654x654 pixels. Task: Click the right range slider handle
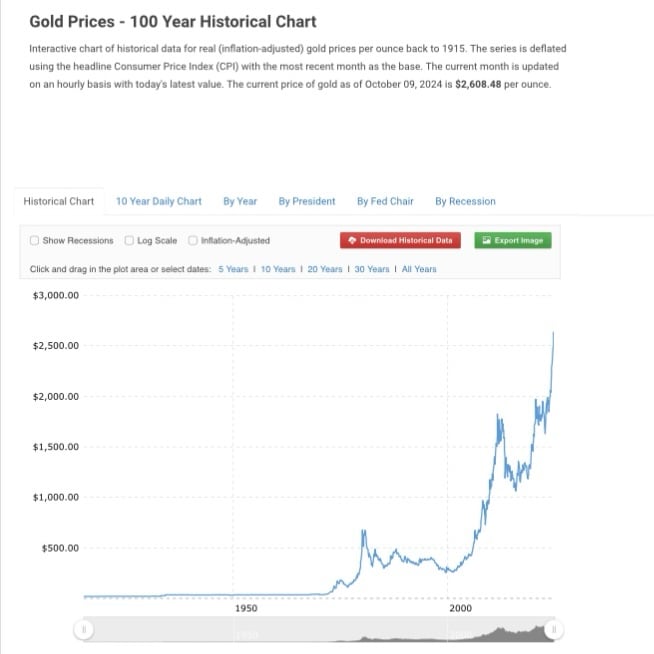554,629
